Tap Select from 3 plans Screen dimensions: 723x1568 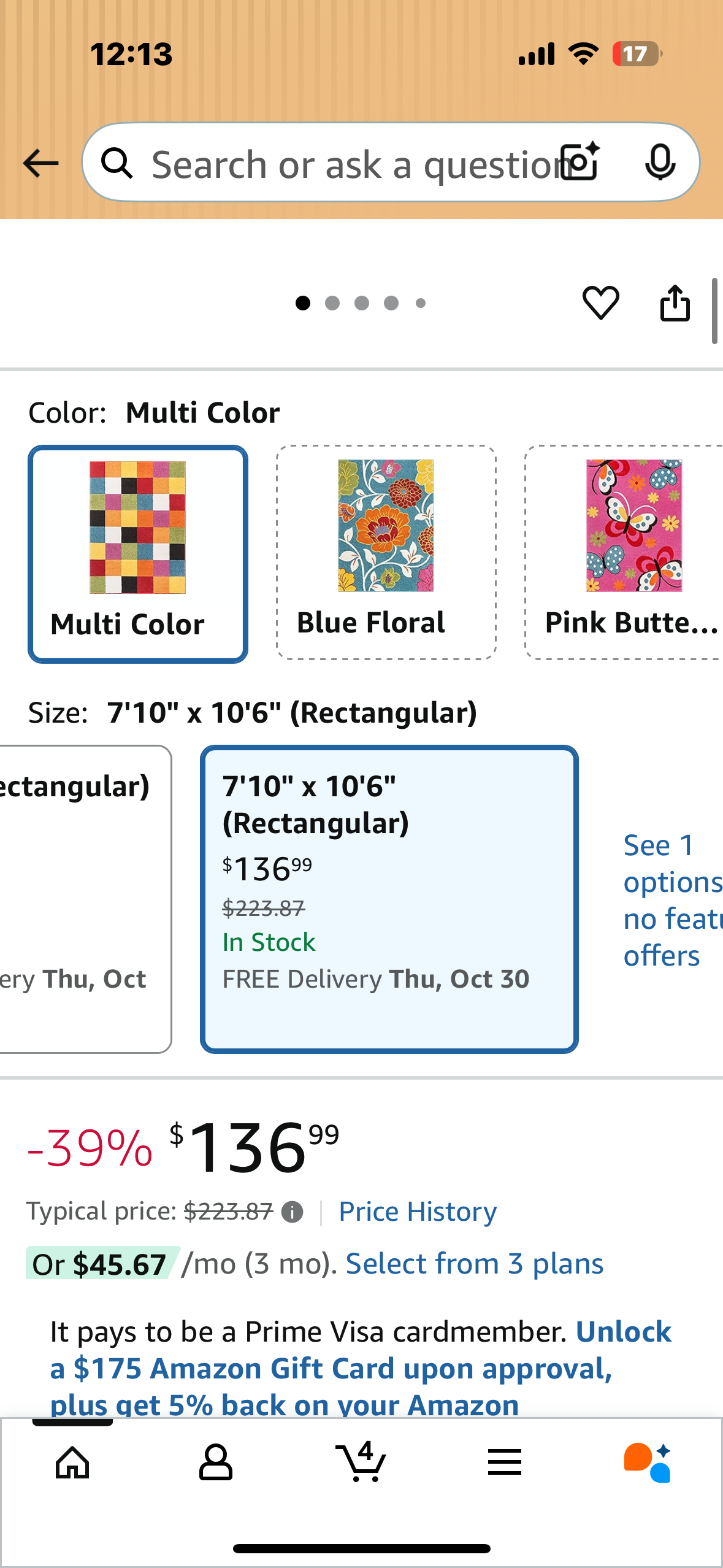474,1262
